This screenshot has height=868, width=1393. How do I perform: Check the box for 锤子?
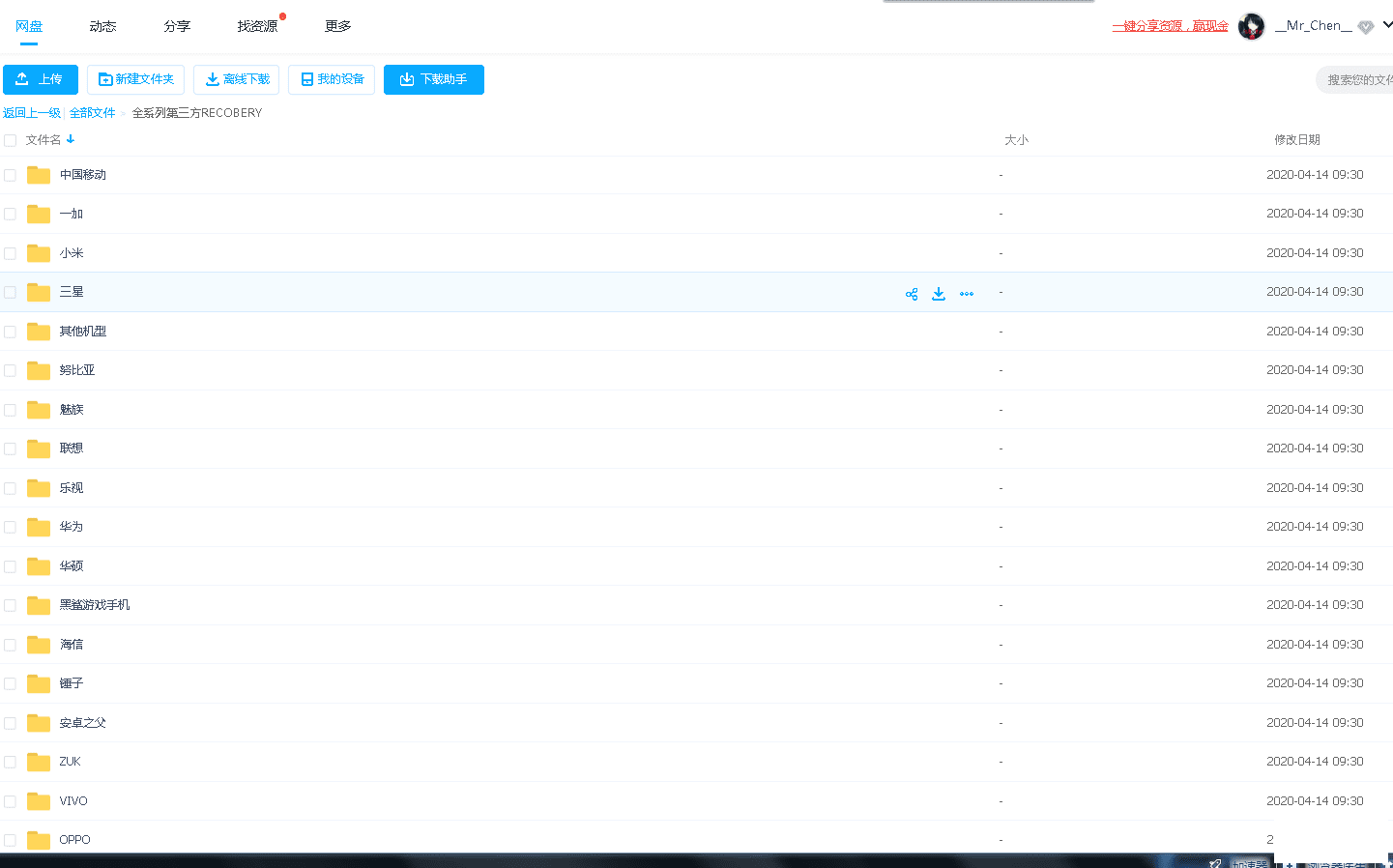point(11,683)
